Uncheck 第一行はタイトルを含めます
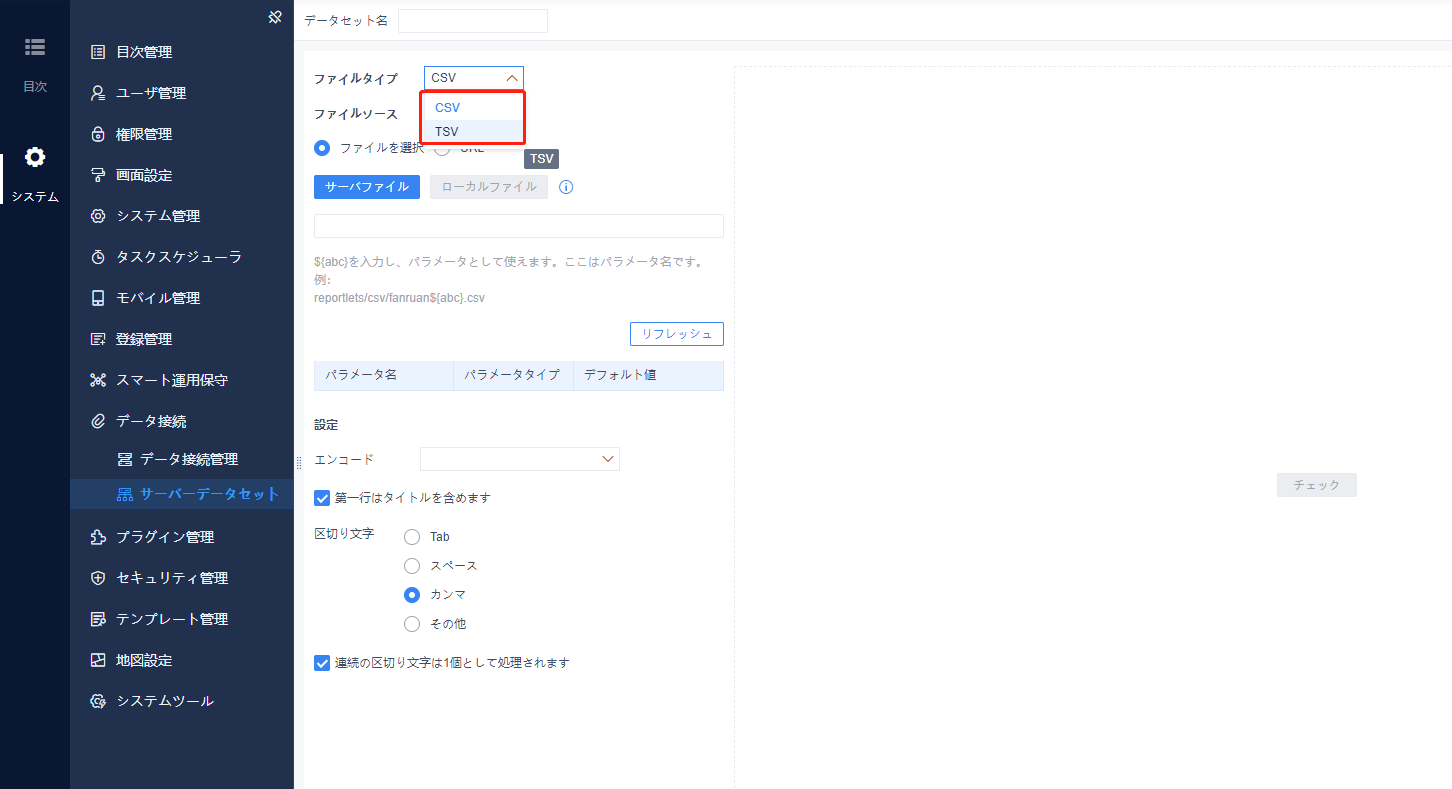Viewport: 1452px width, 789px height. (x=322, y=497)
